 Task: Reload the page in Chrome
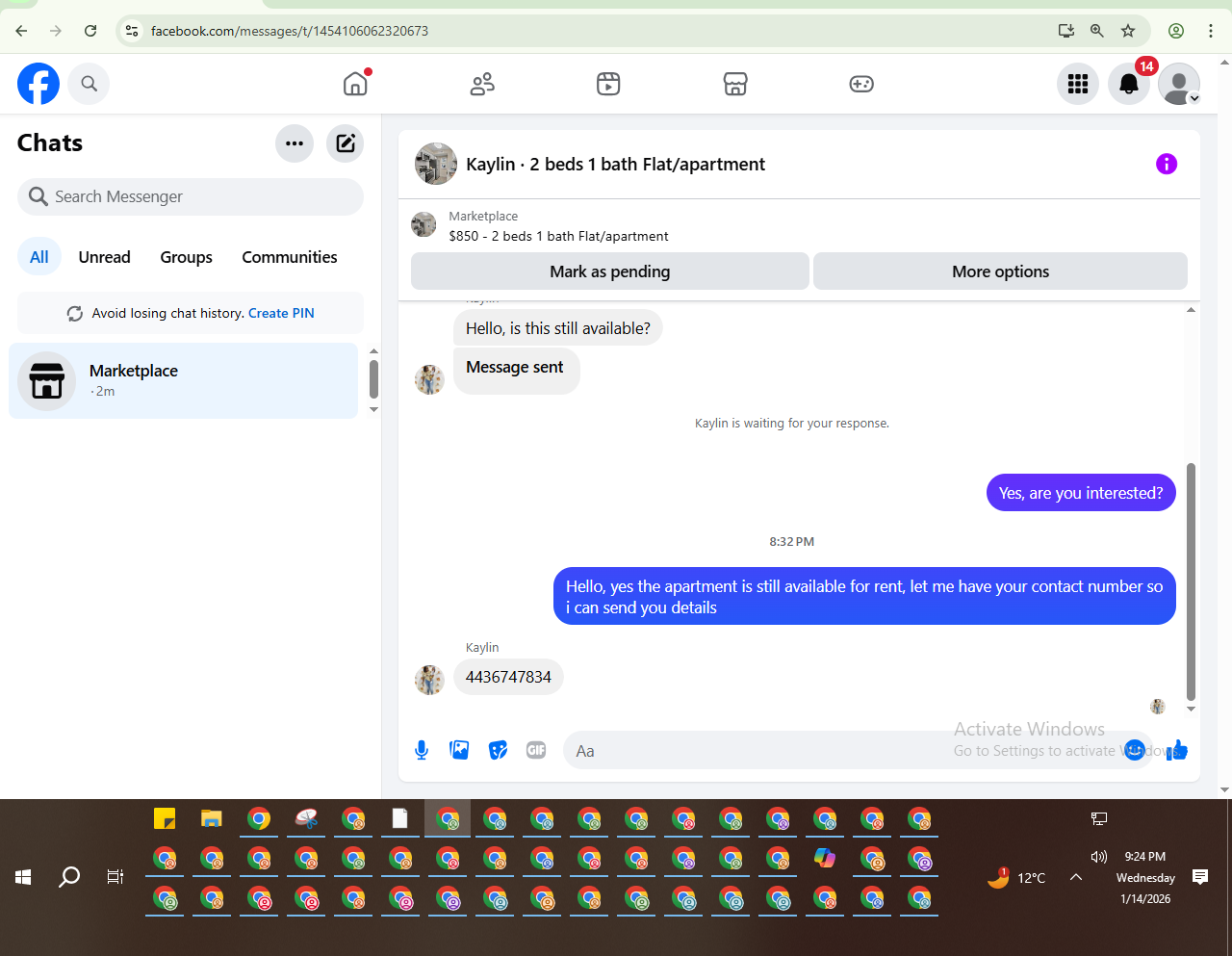tap(90, 31)
